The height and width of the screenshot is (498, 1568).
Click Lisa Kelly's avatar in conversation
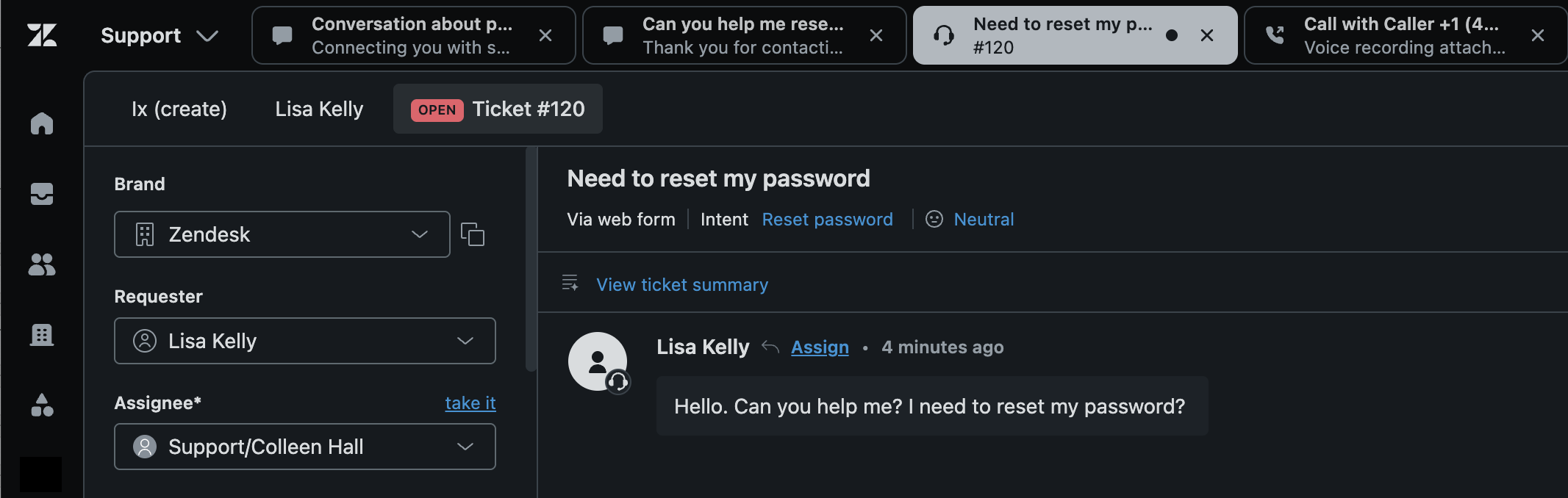coord(598,361)
